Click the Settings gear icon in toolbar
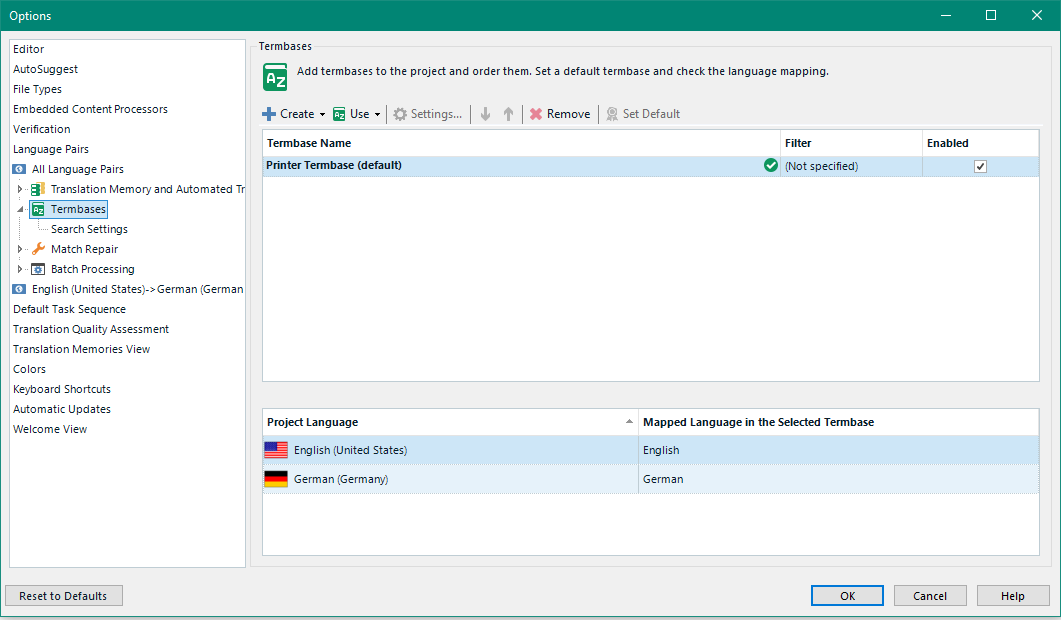 tap(400, 114)
